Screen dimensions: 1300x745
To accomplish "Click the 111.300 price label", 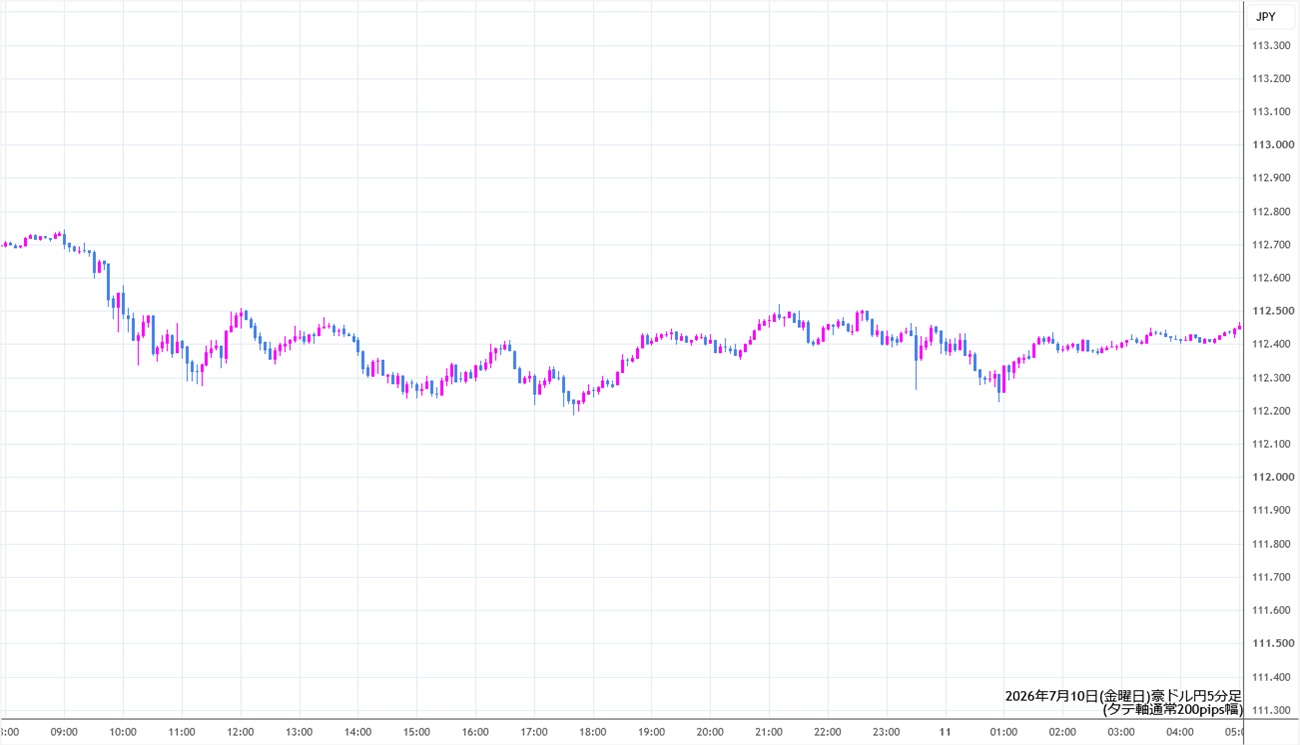I will pos(1270,710).
